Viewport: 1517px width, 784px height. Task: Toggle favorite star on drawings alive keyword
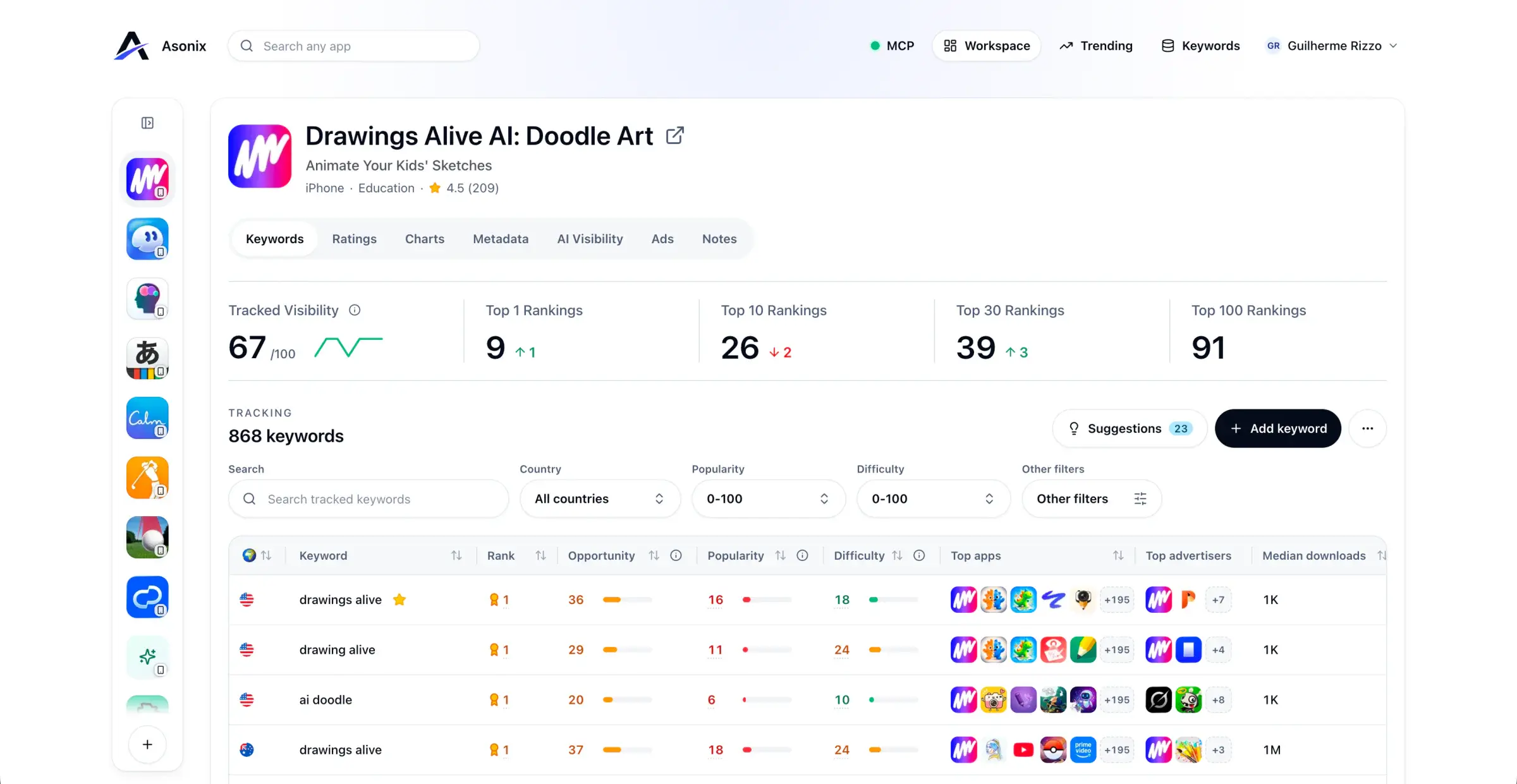pyautogui.click(x=399, y=600)
